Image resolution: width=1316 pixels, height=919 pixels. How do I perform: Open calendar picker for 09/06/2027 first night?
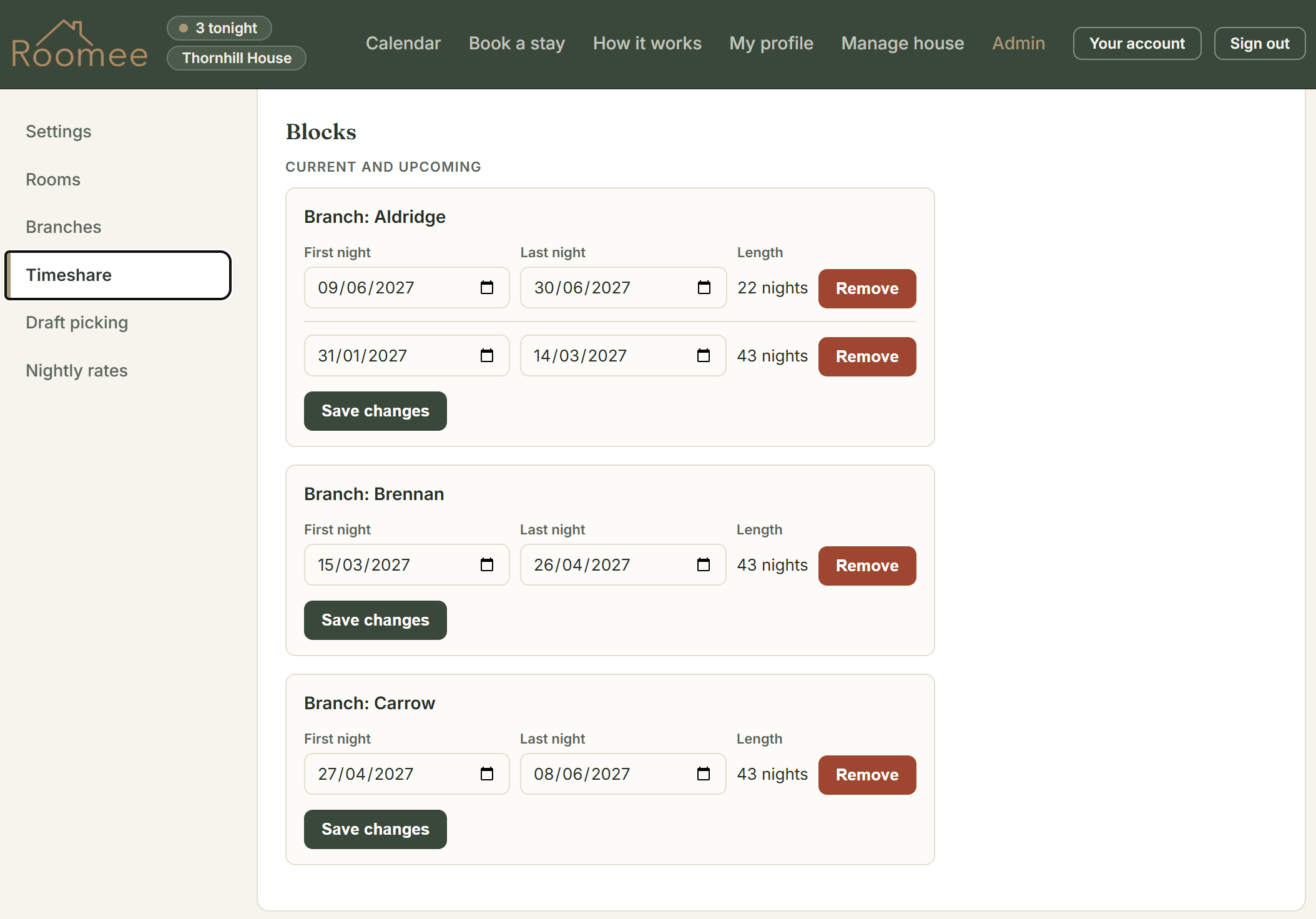point(487,288)
